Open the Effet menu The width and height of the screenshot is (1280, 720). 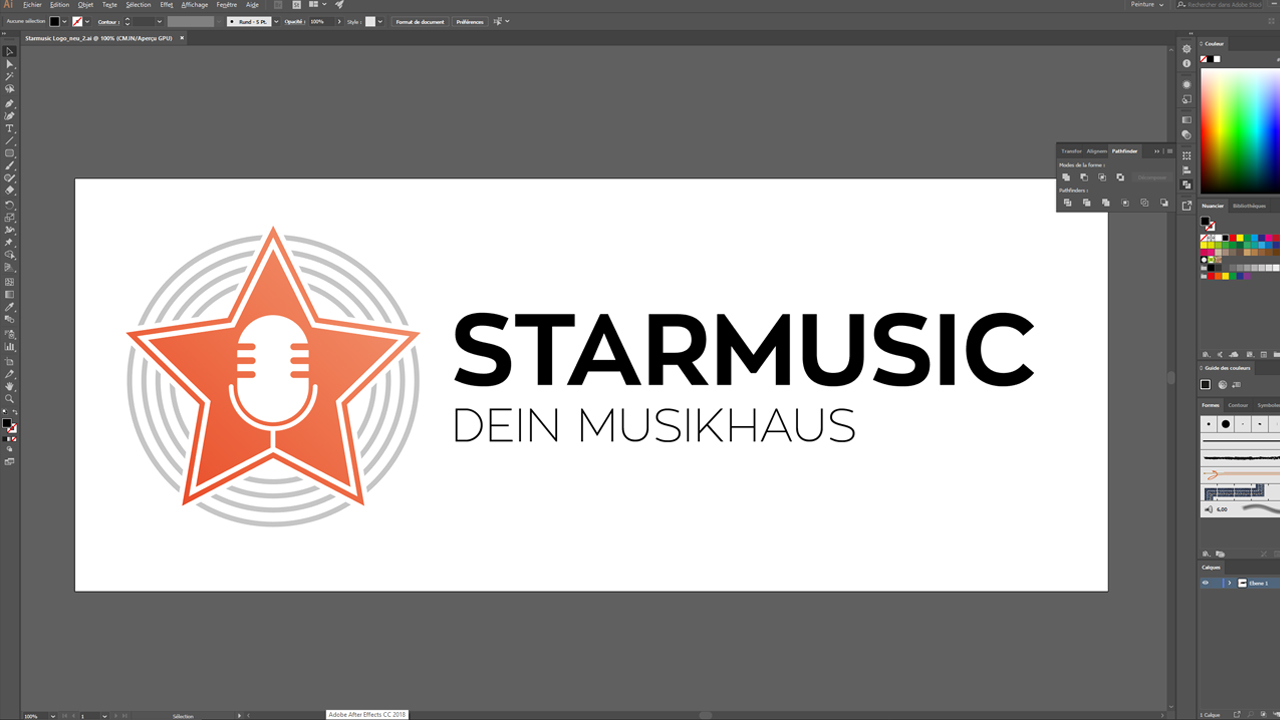pos(166,4)
